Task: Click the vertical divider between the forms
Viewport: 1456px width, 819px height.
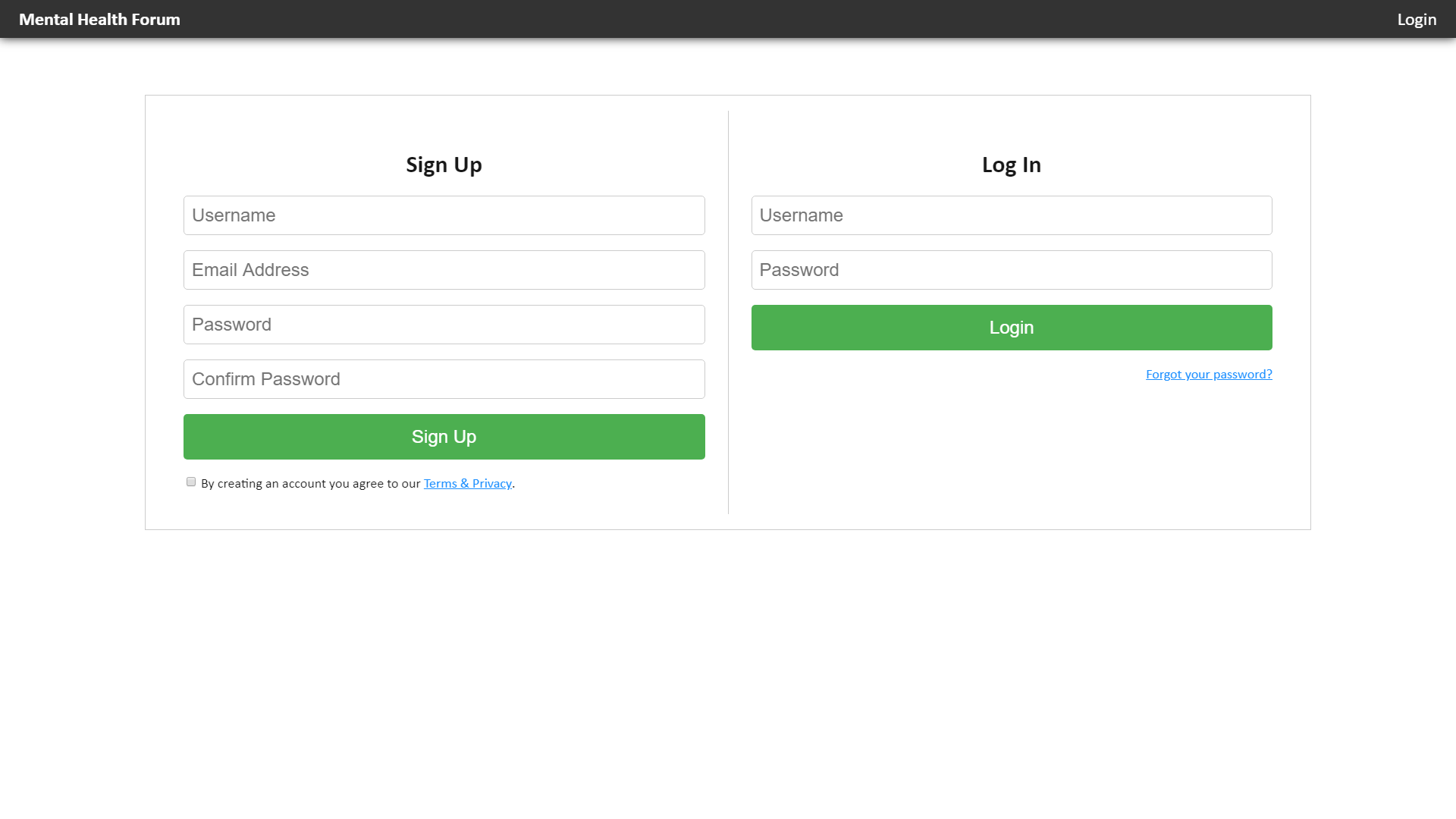Action: [x=728, y=312]
